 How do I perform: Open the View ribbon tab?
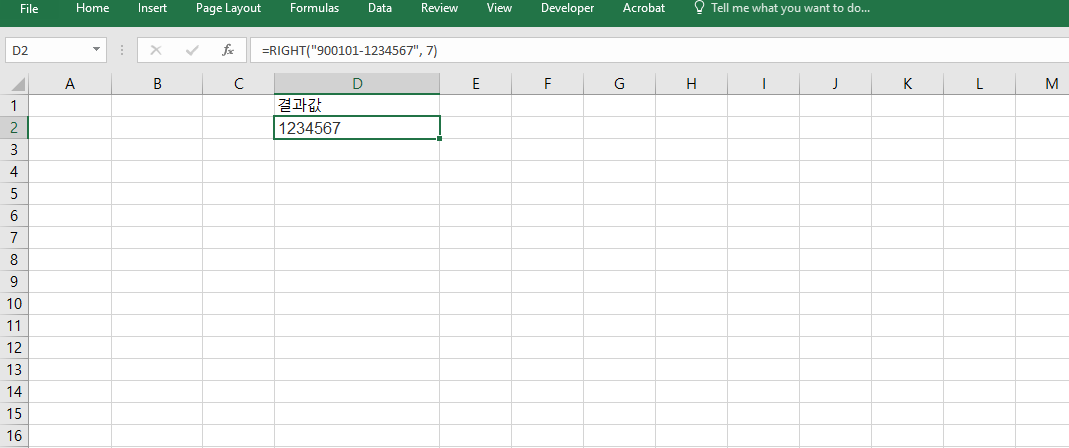500,9
